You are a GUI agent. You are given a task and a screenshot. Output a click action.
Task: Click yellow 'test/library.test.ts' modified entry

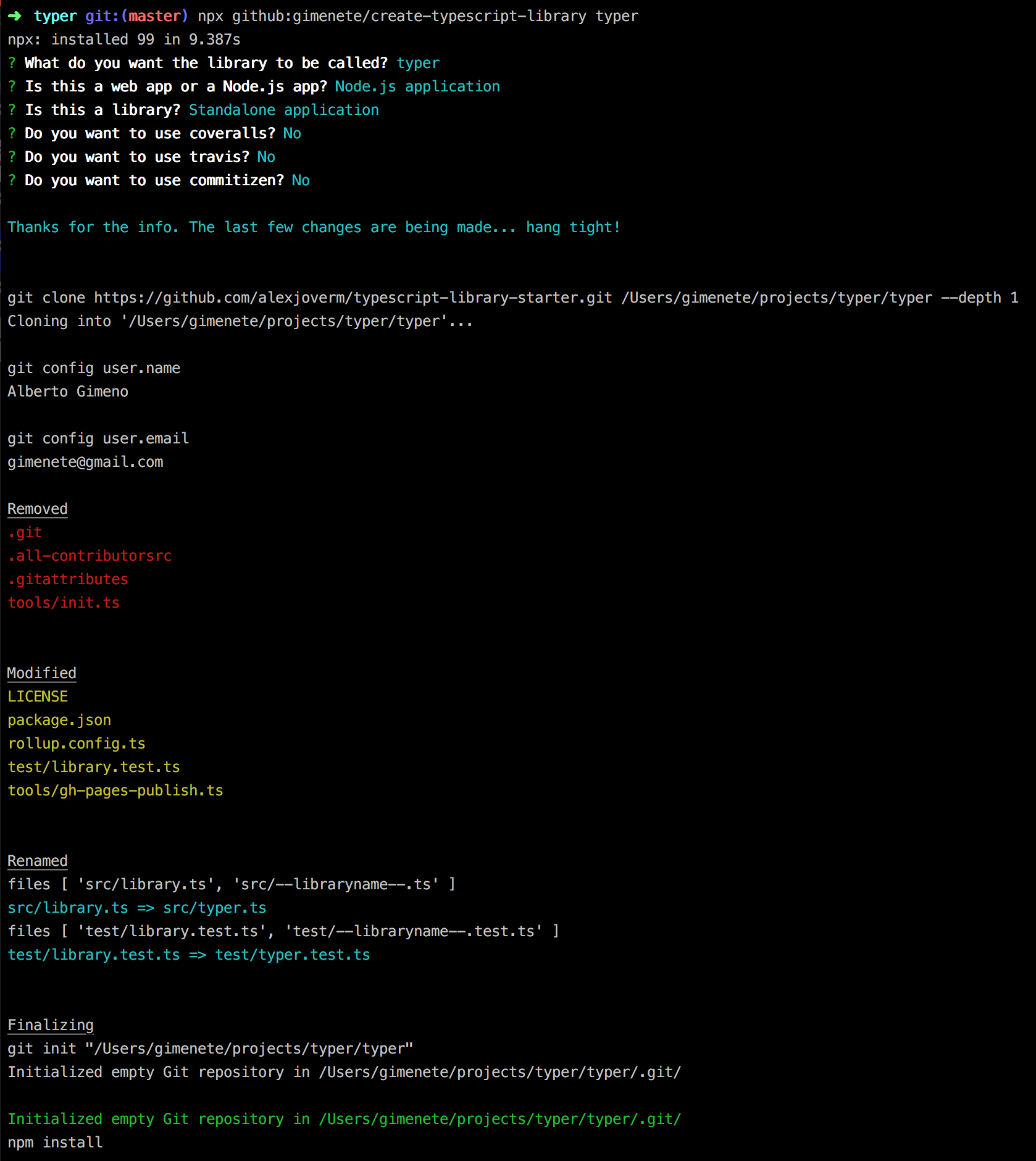tap(94, 767)
